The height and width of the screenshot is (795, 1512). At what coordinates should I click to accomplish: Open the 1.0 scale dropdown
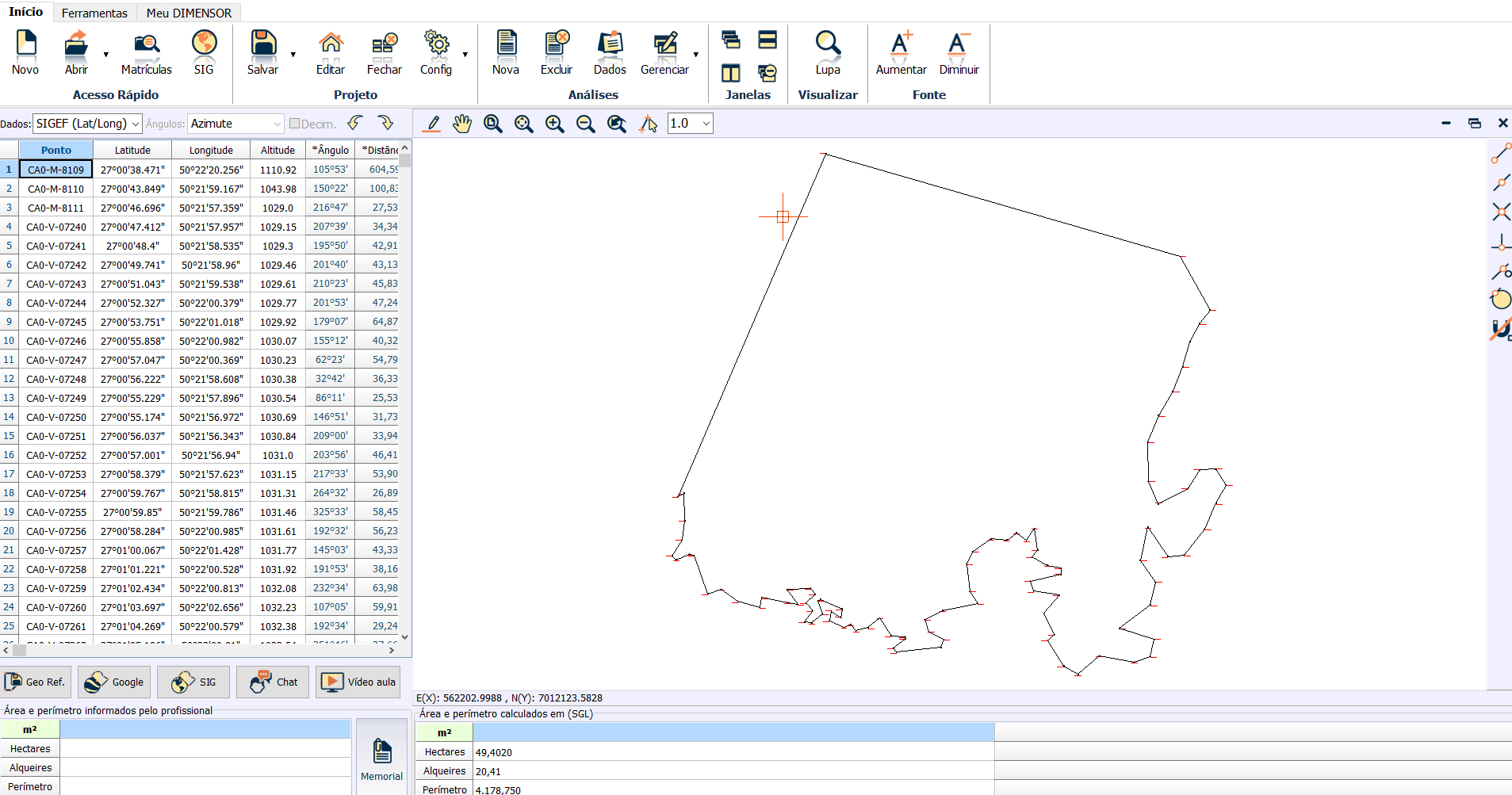point(690,124)
